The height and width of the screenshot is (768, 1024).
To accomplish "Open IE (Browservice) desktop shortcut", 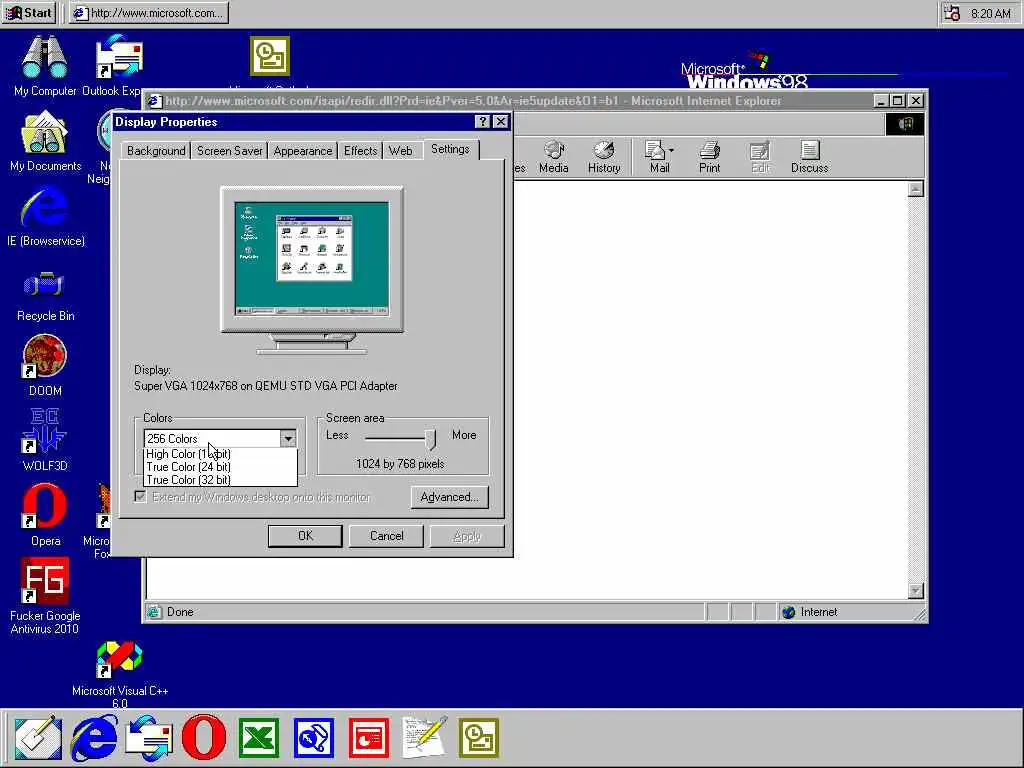I will click(44, 216).
